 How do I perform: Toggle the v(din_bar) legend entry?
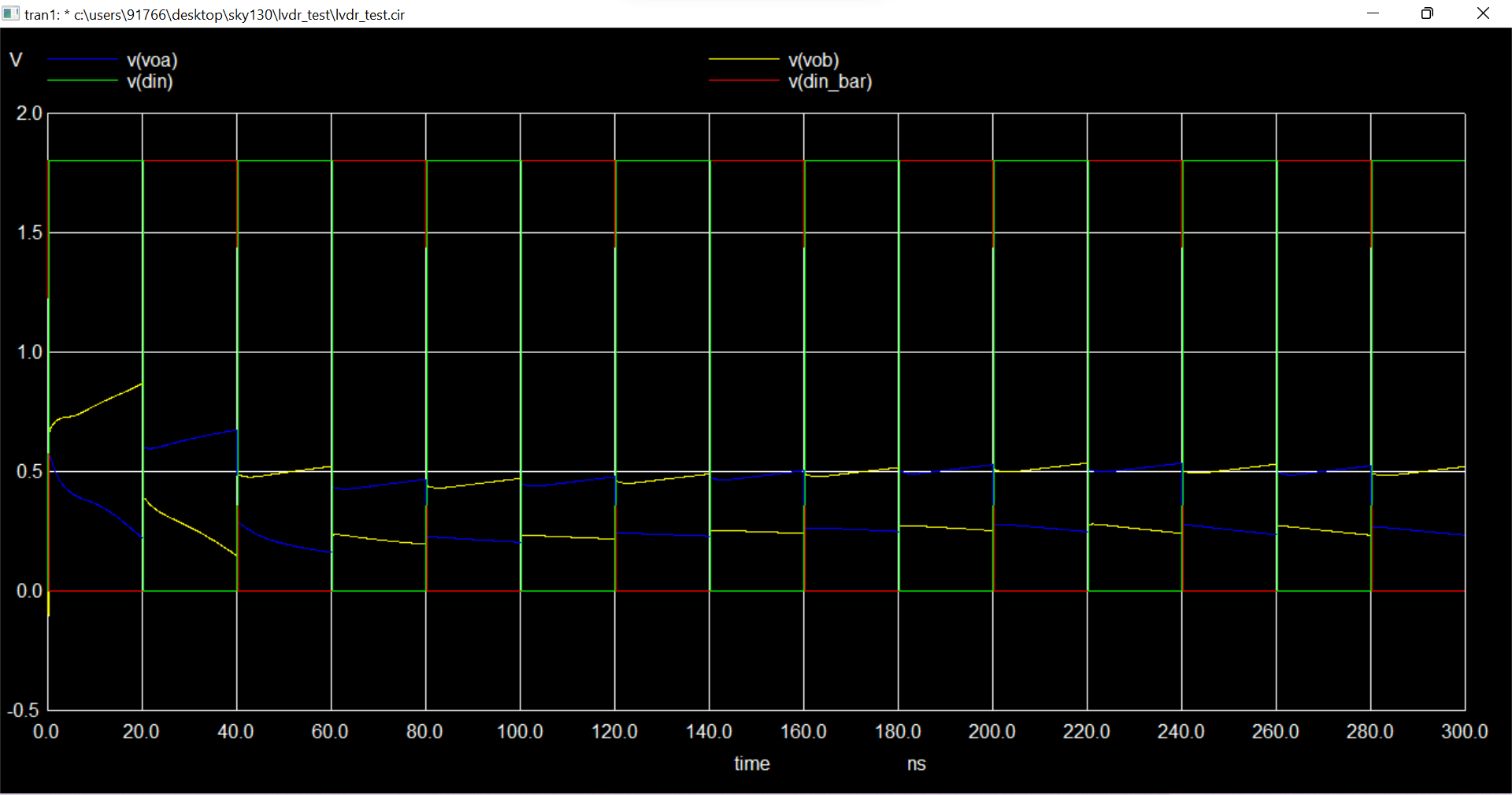[829, 81]
